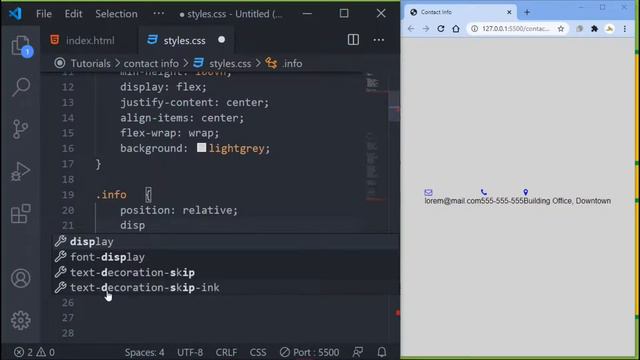Screen dimensions: 640x360
Task: Open the Edit menu
Action: (x=73, y=14)
